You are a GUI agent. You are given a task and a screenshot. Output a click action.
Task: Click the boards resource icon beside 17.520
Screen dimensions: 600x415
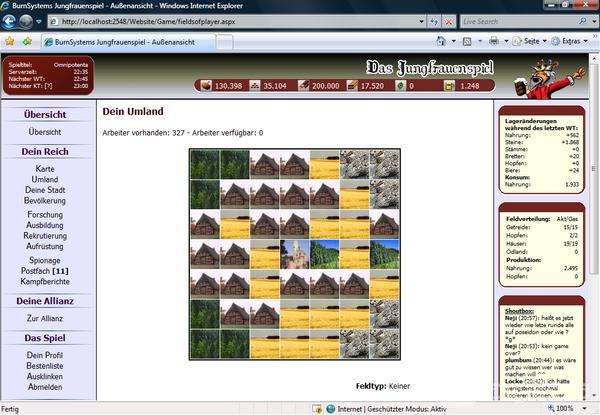(352, 85)
